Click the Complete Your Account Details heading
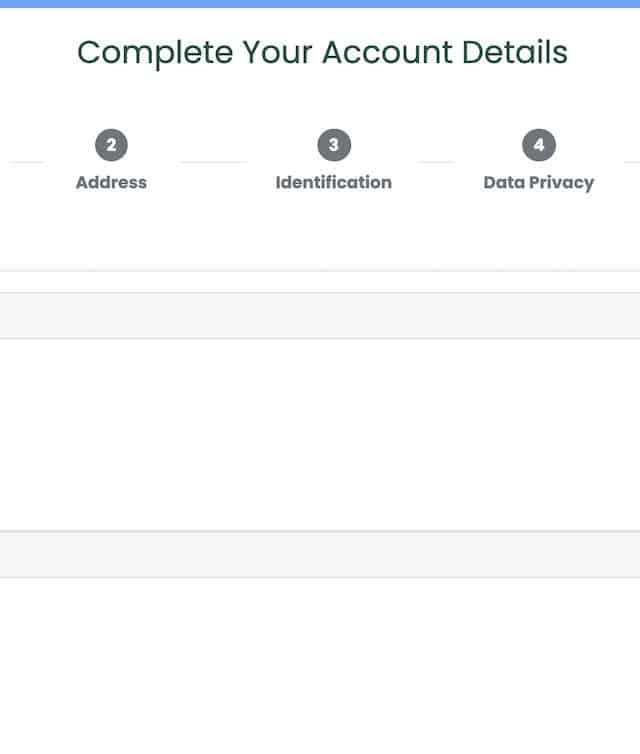This screenshot has width=640, height=754. click(322, 52)
